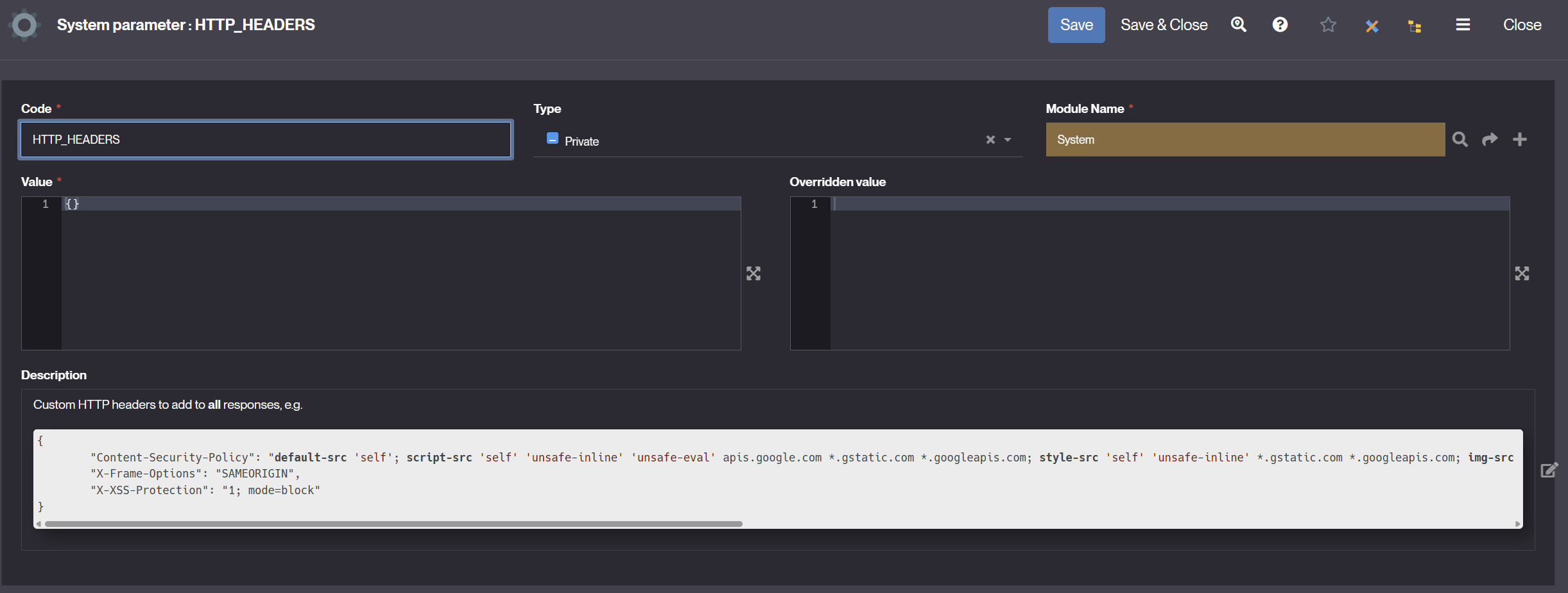1568x593 pixels.
Task: Click Save & Close
Action: click(1164, 25)
